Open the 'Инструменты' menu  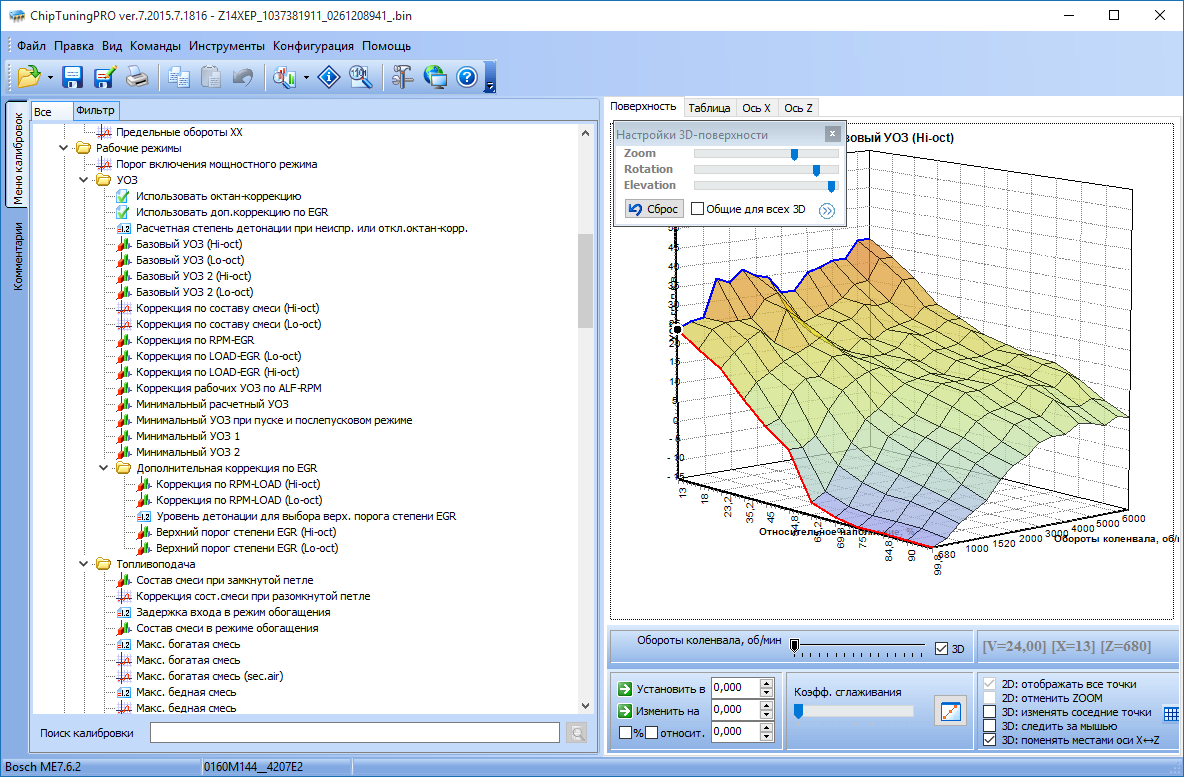(227, 46)
